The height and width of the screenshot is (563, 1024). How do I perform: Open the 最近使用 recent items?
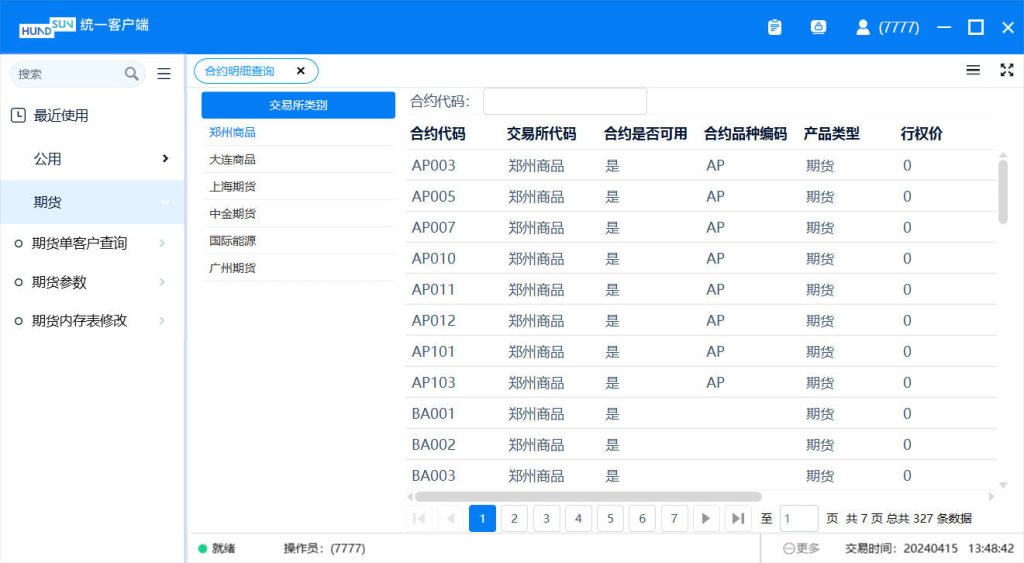click(x=61, y=116)
